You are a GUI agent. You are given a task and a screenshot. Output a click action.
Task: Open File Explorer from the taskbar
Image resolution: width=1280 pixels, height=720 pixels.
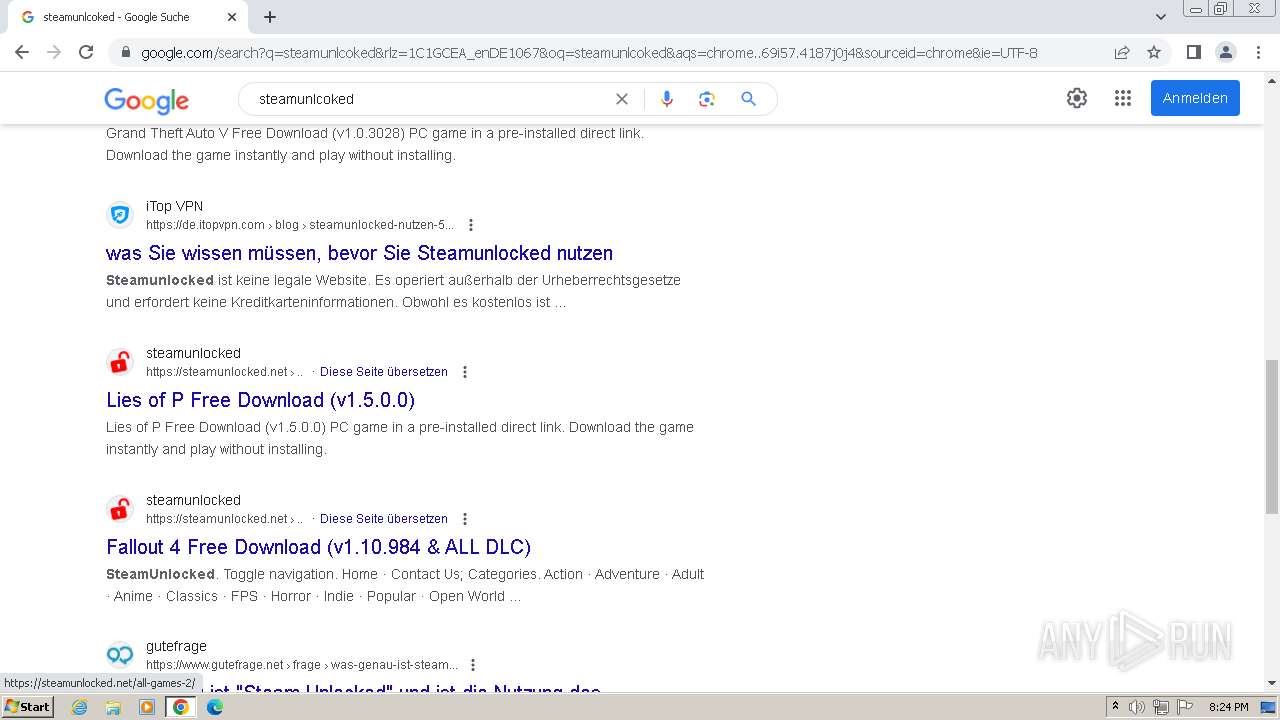tap(113, 707)
